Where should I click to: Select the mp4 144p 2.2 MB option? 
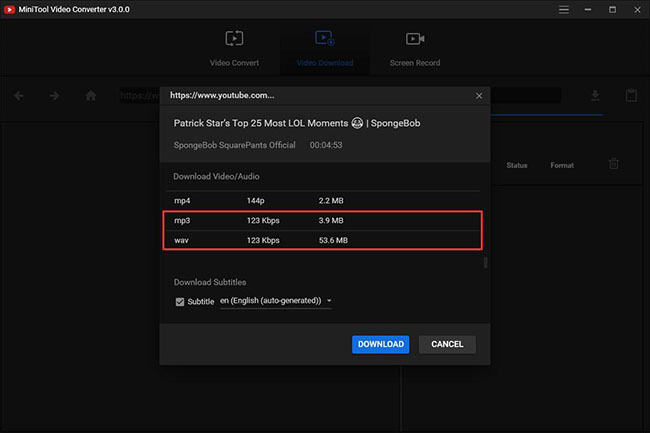point(323,201)
